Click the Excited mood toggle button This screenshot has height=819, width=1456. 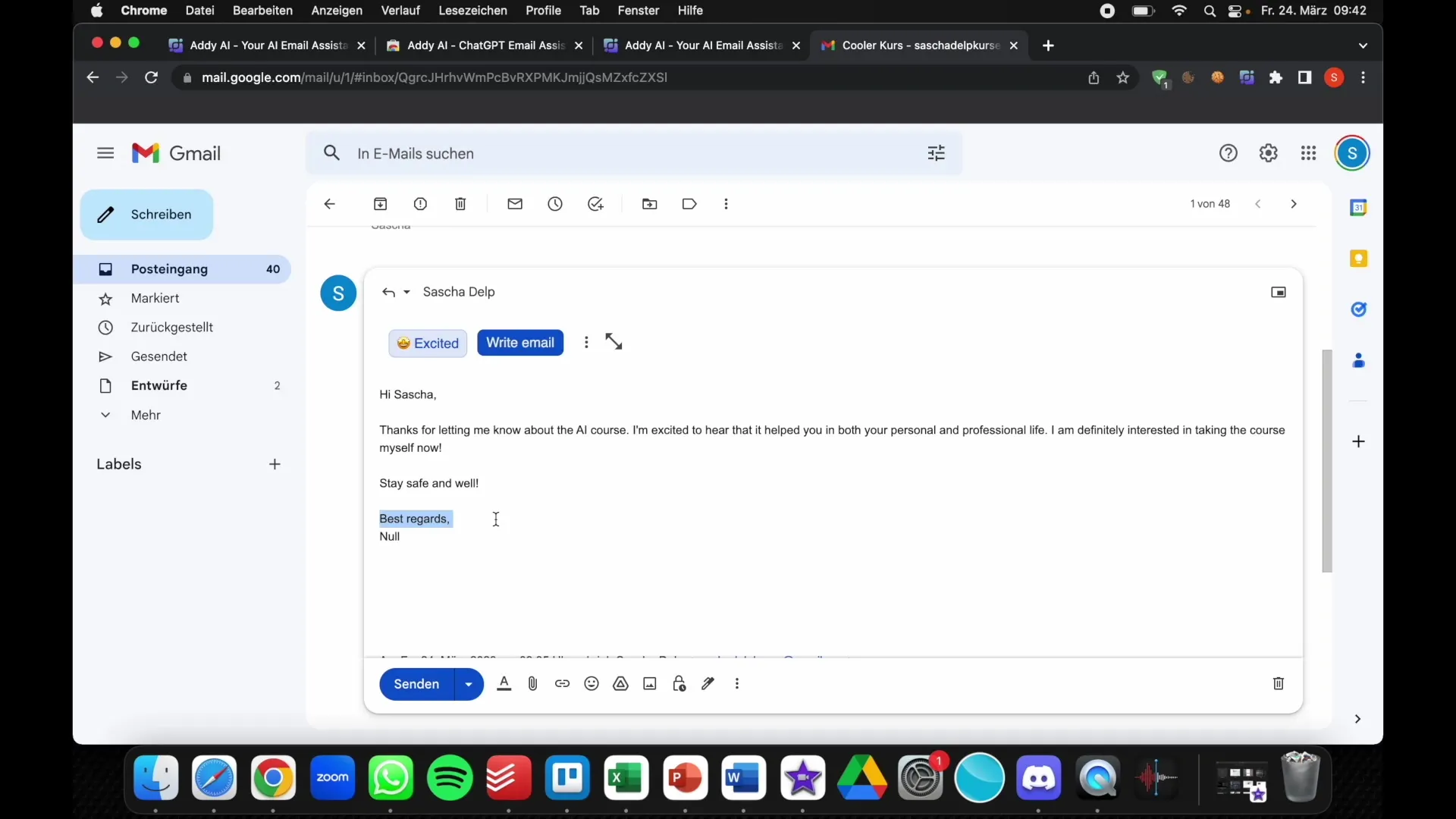point(427,343)
